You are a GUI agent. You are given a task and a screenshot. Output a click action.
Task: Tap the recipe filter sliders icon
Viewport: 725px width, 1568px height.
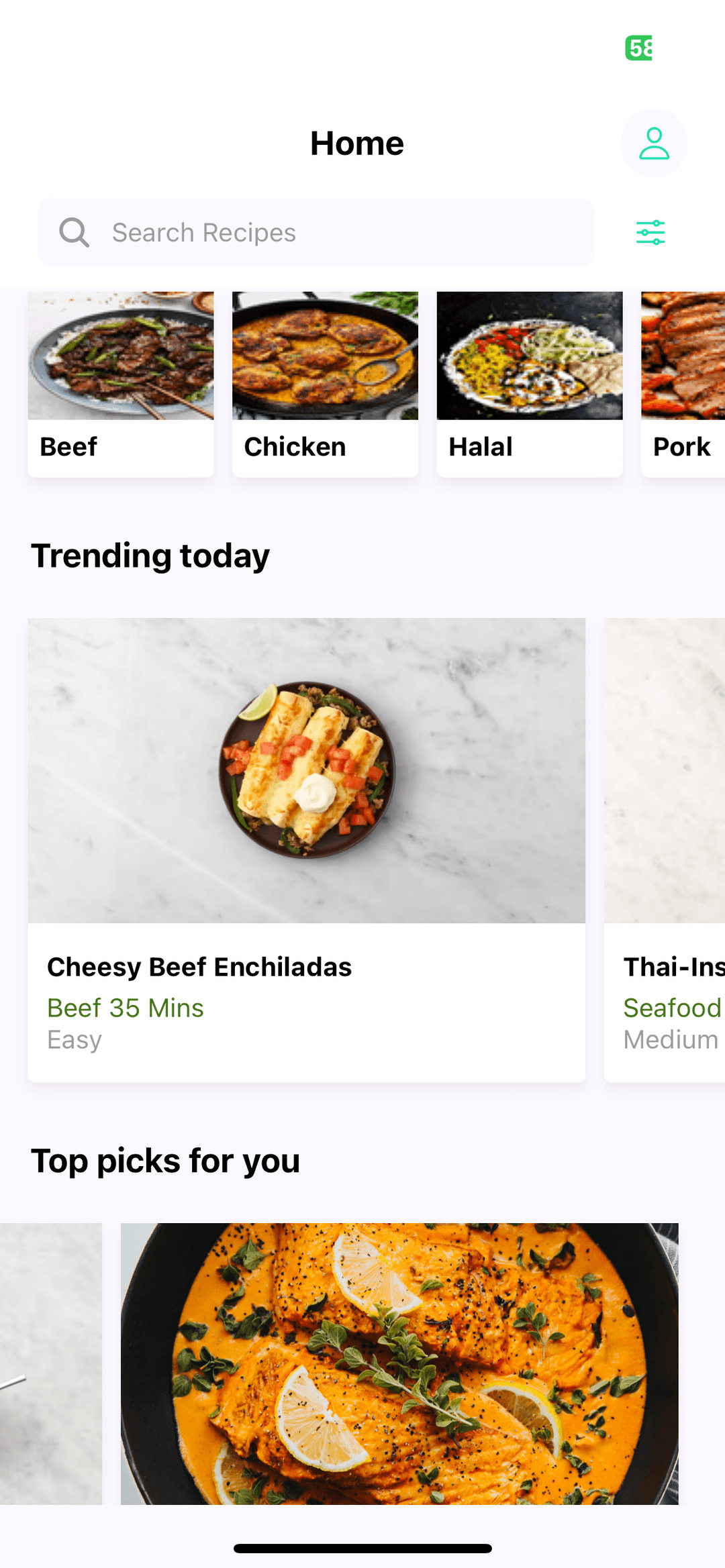point(650,232)
